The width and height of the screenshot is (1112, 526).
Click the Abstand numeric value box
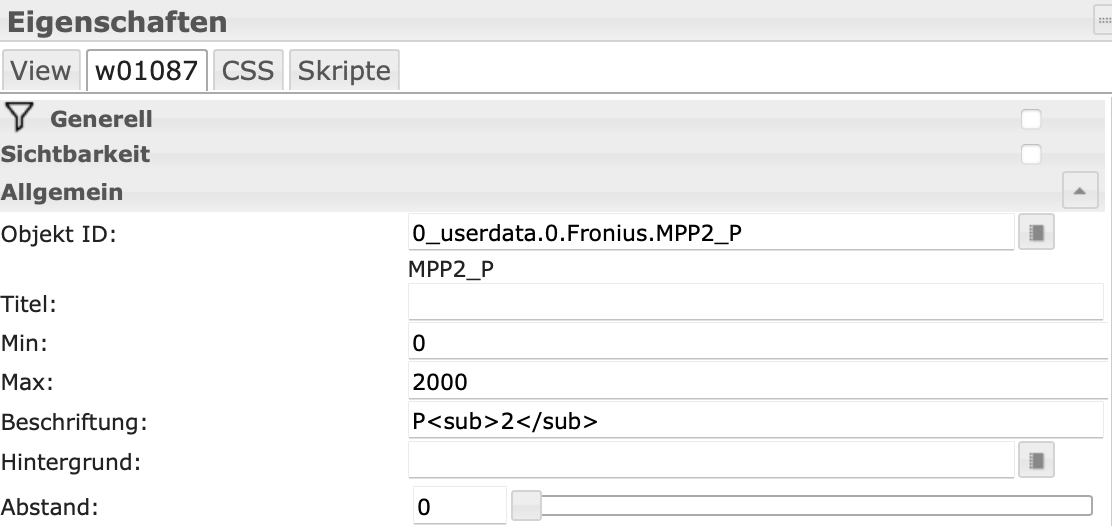459,507
